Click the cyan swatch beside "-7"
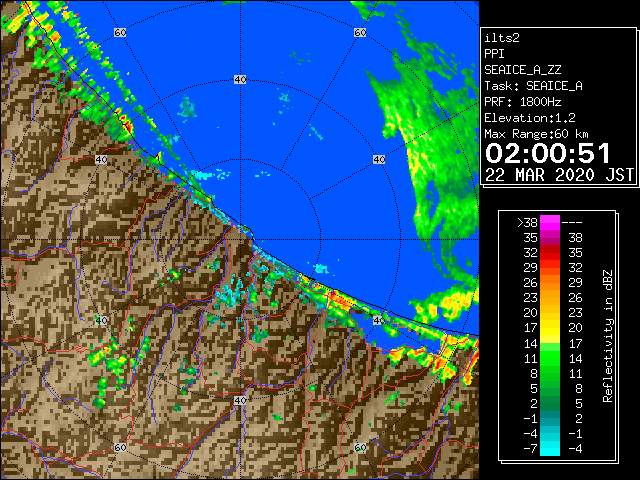Viewport: 640px width, 480px height. click(x=550, y=448)
